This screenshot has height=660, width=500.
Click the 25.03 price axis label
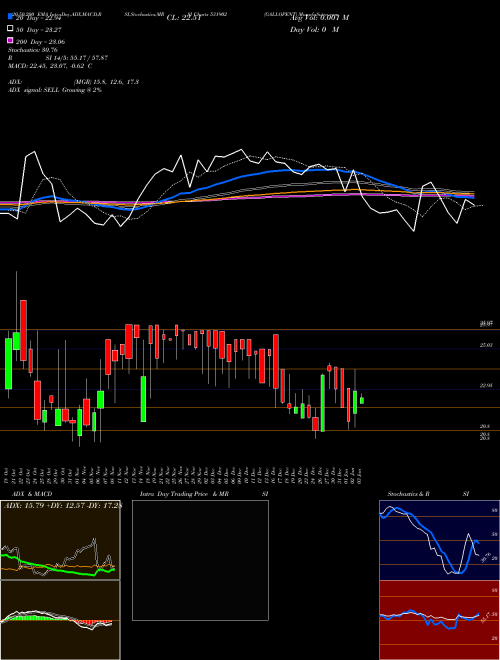point(486,345)
